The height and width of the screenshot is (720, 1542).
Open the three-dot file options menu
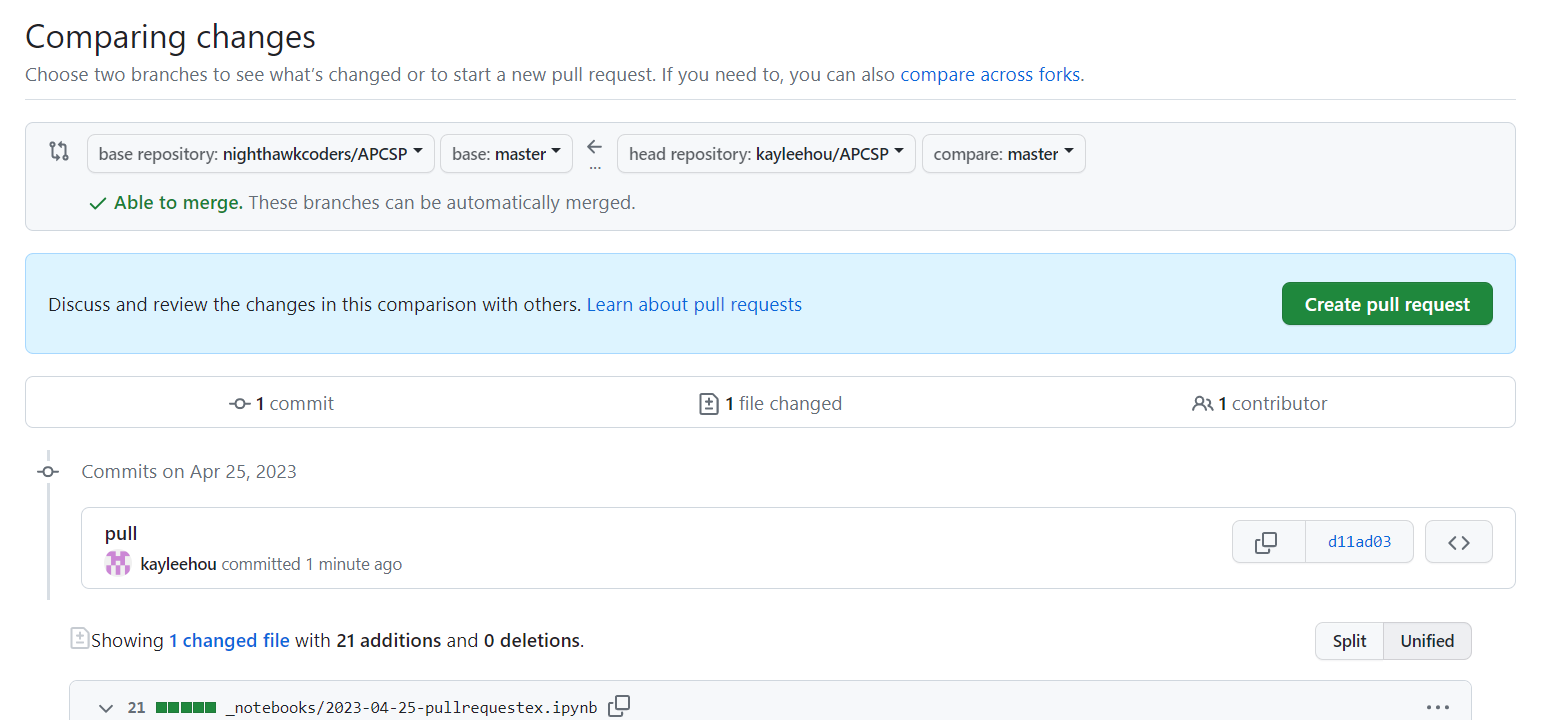click(1438, 707)
